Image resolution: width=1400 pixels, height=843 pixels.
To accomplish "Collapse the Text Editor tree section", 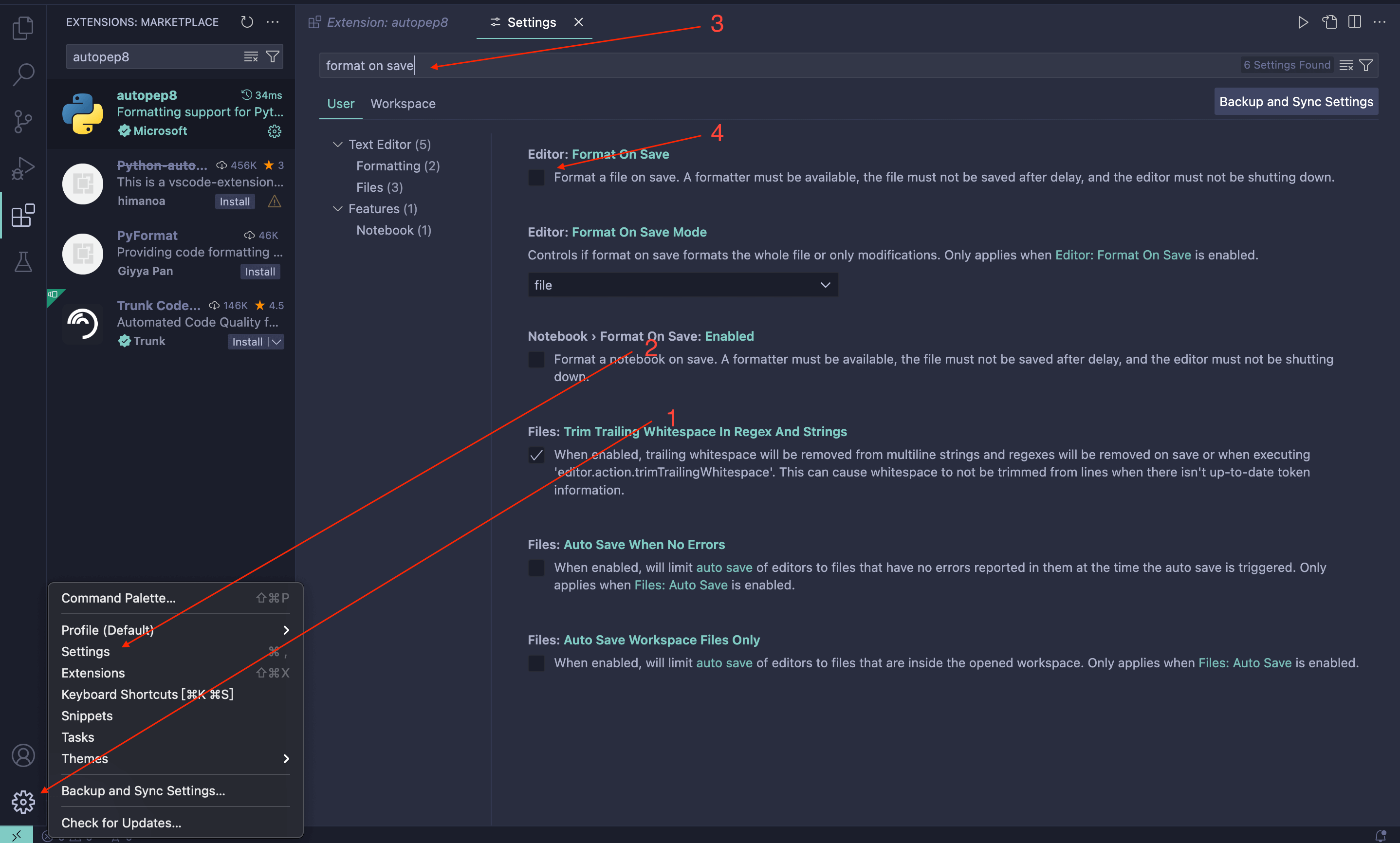I will click(x=337, y=145).
